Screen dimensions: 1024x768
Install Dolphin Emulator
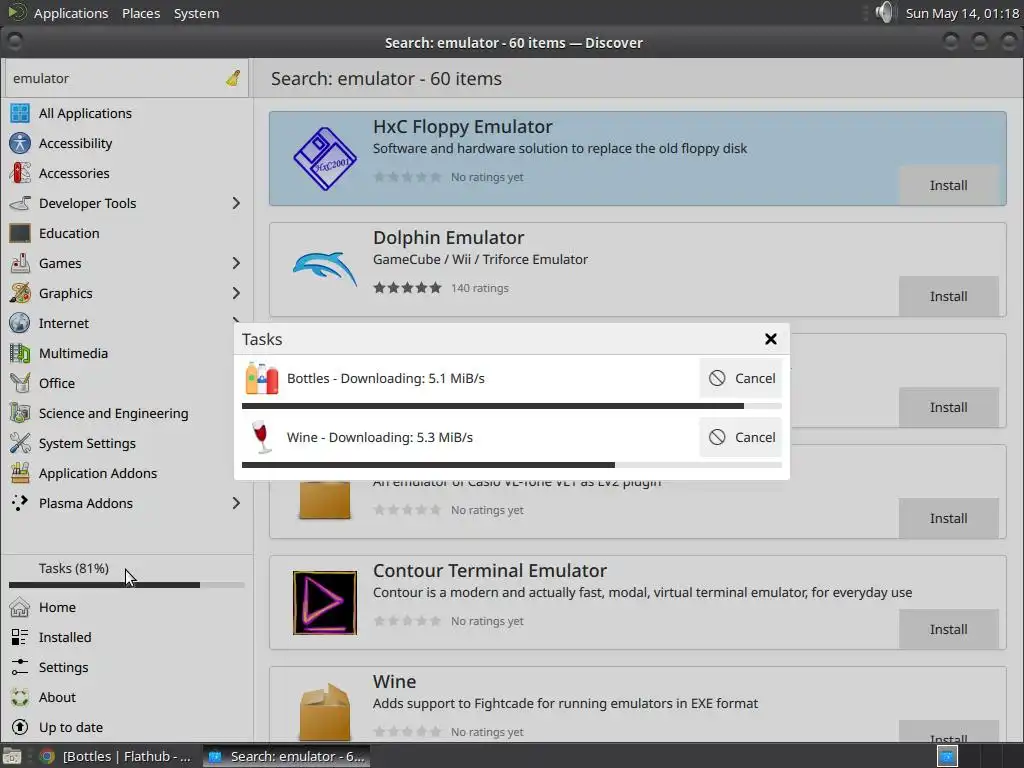948,296
